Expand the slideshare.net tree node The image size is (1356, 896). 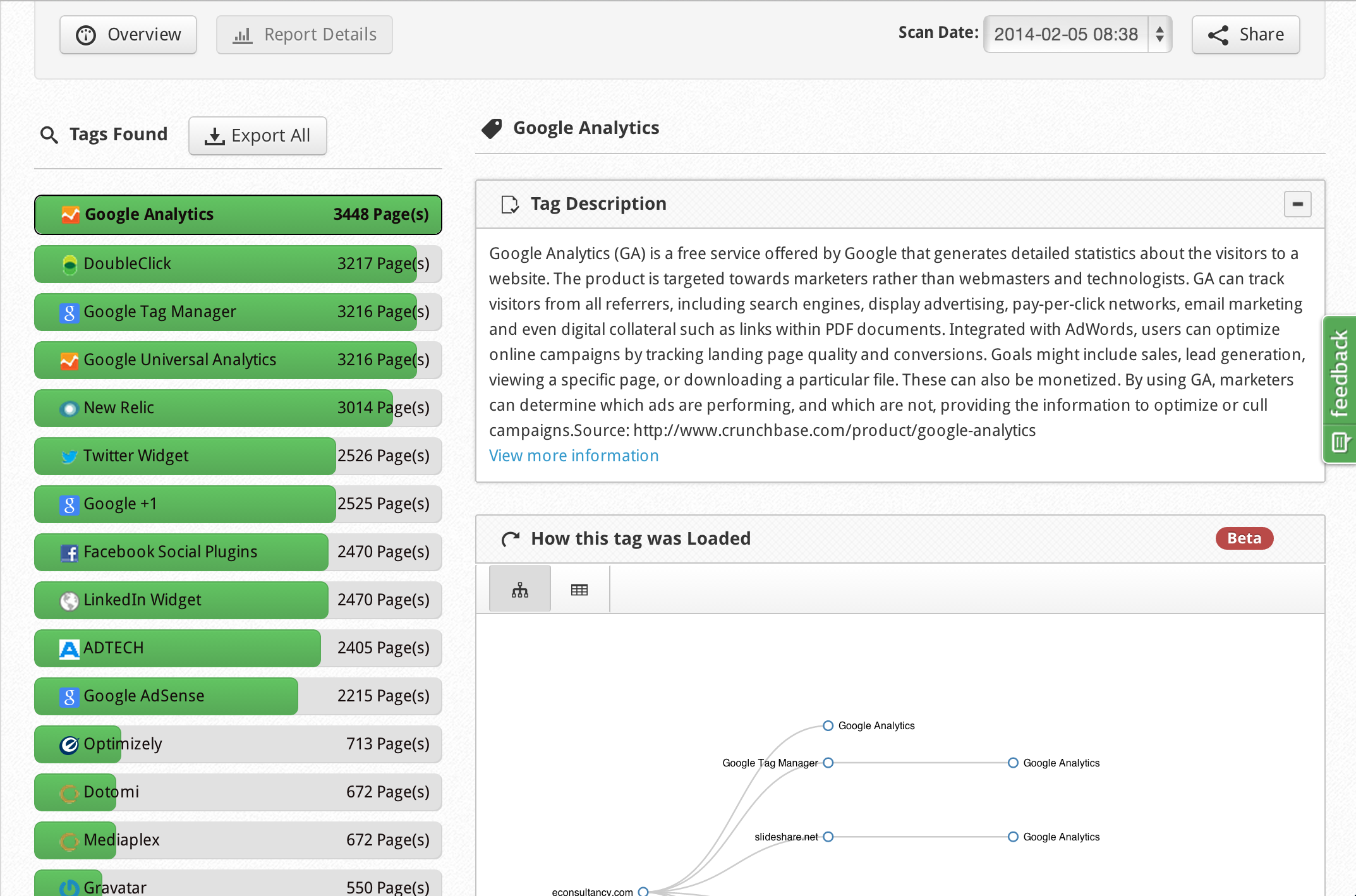click(828, 837)
